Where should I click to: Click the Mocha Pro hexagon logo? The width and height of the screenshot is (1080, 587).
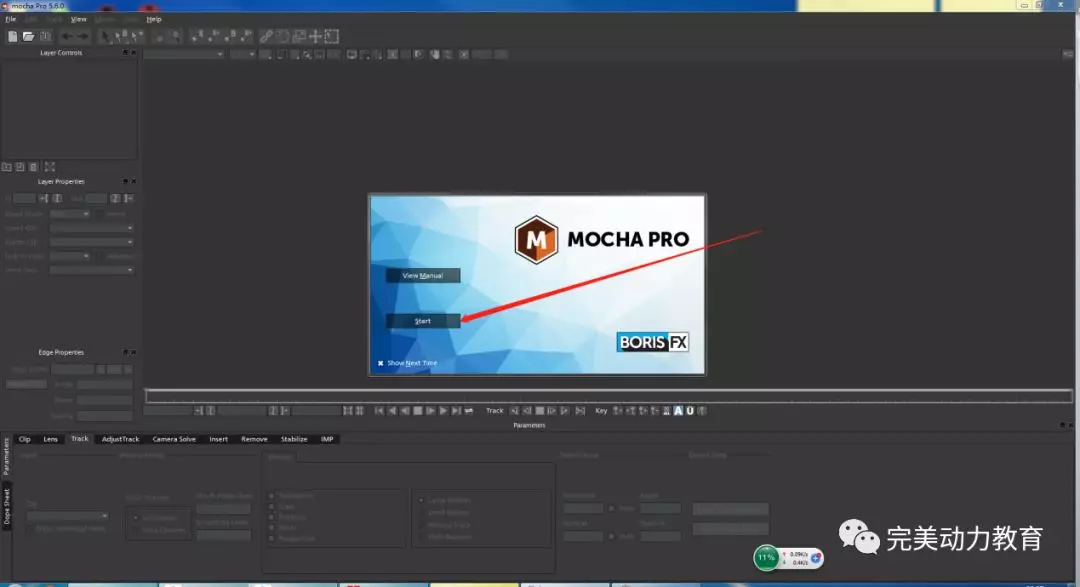536,240
